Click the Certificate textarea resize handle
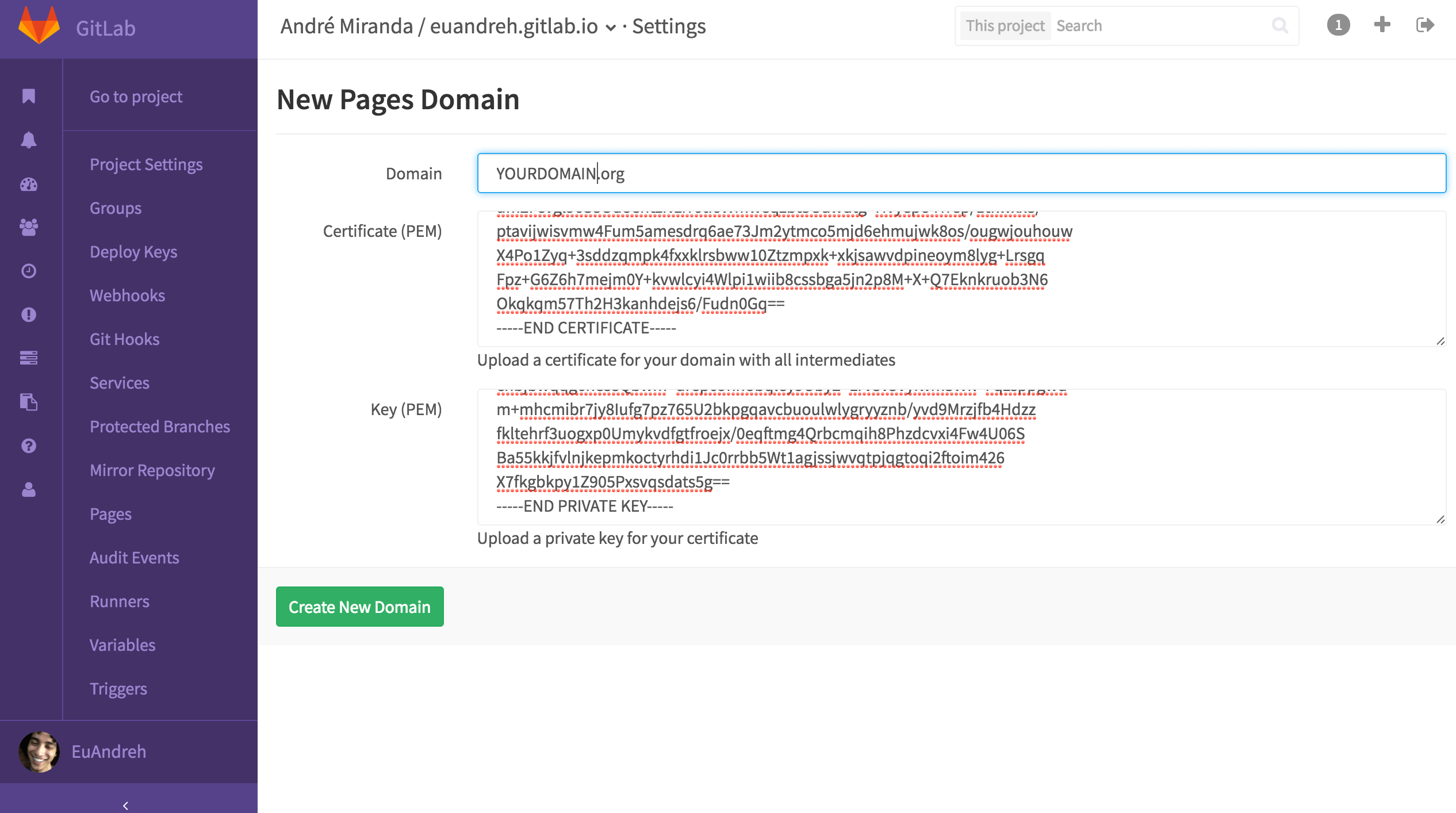 coord(1440,341)
